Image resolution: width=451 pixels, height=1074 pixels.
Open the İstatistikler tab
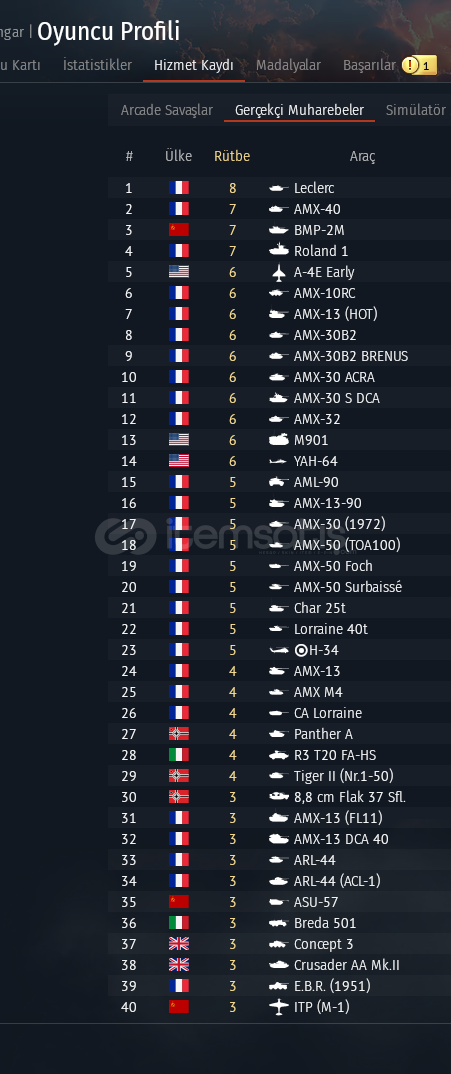(97, 66)
